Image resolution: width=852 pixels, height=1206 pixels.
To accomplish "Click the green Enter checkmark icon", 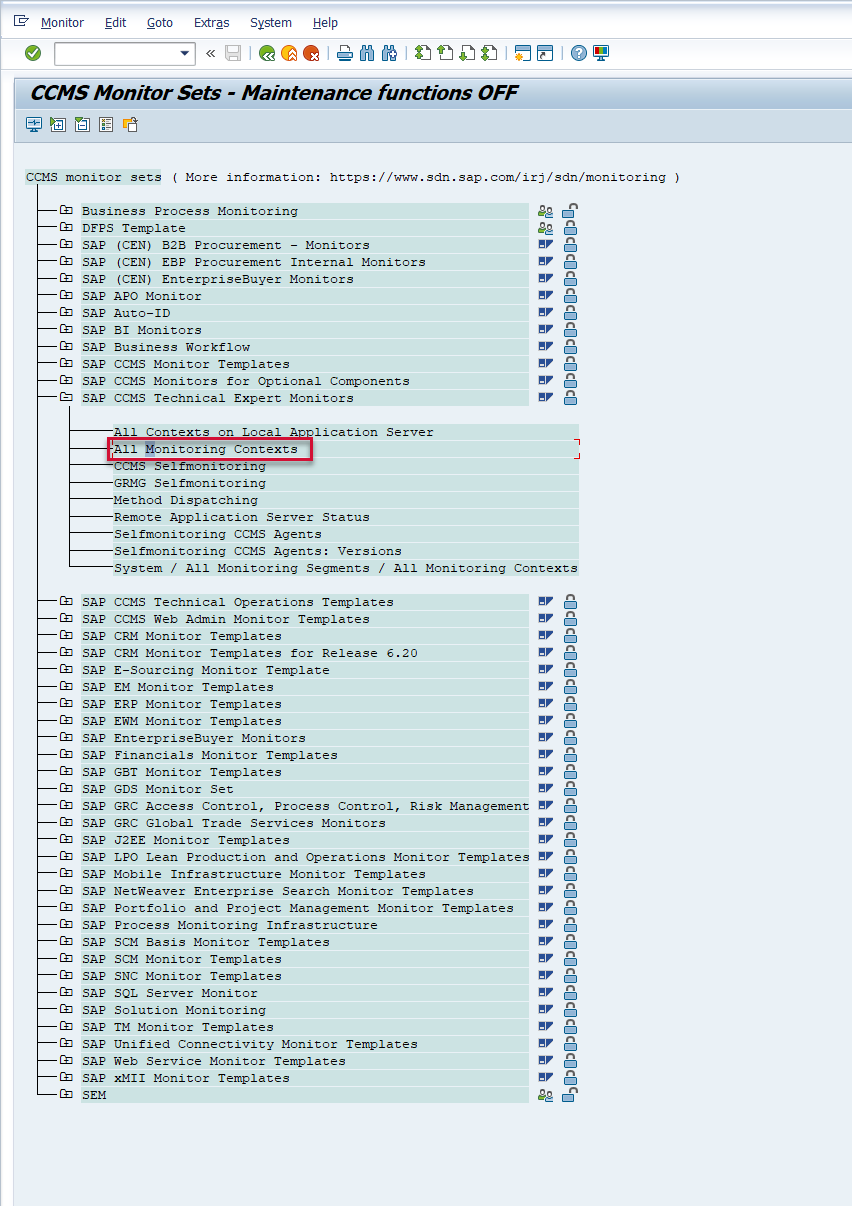I will 33,53.
